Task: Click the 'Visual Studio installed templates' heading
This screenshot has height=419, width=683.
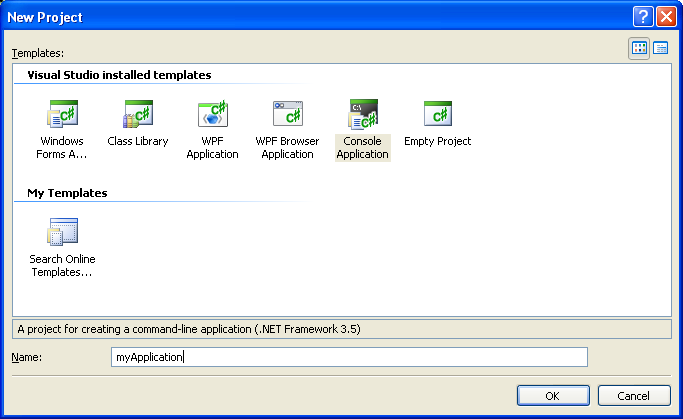Action: [119, 75]
